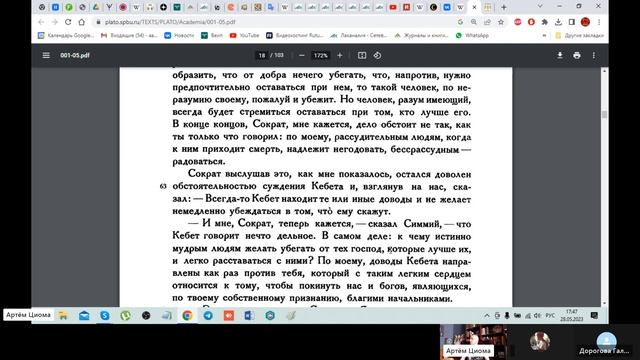Open the tab search chevron
The image size is (640, 360).
540,7
